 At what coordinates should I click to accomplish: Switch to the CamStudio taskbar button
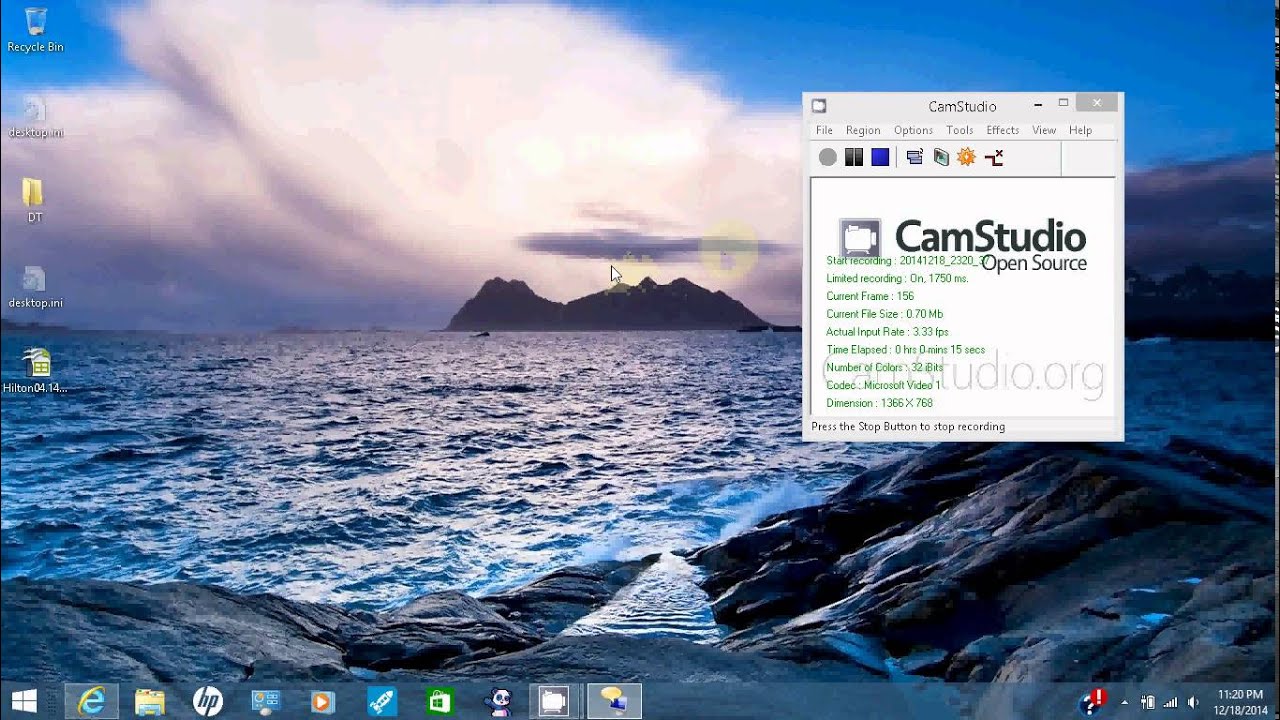click(x=554, y=701)
